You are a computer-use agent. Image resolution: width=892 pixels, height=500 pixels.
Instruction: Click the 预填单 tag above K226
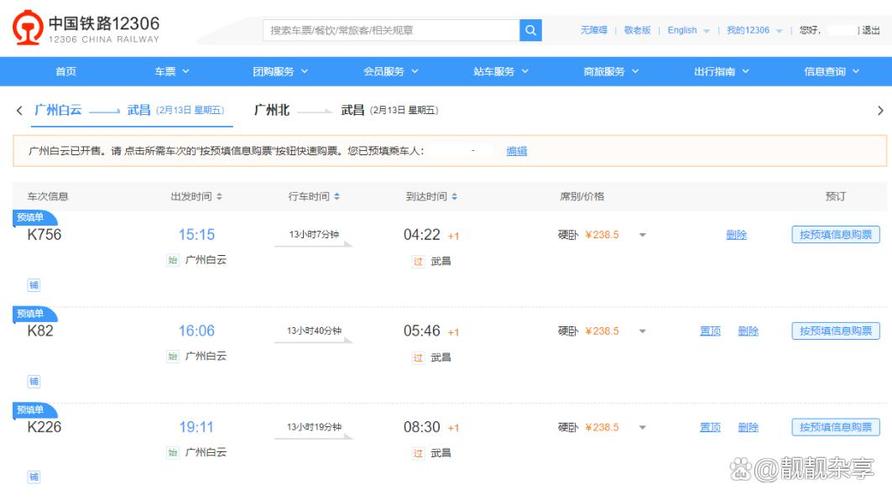34,410
